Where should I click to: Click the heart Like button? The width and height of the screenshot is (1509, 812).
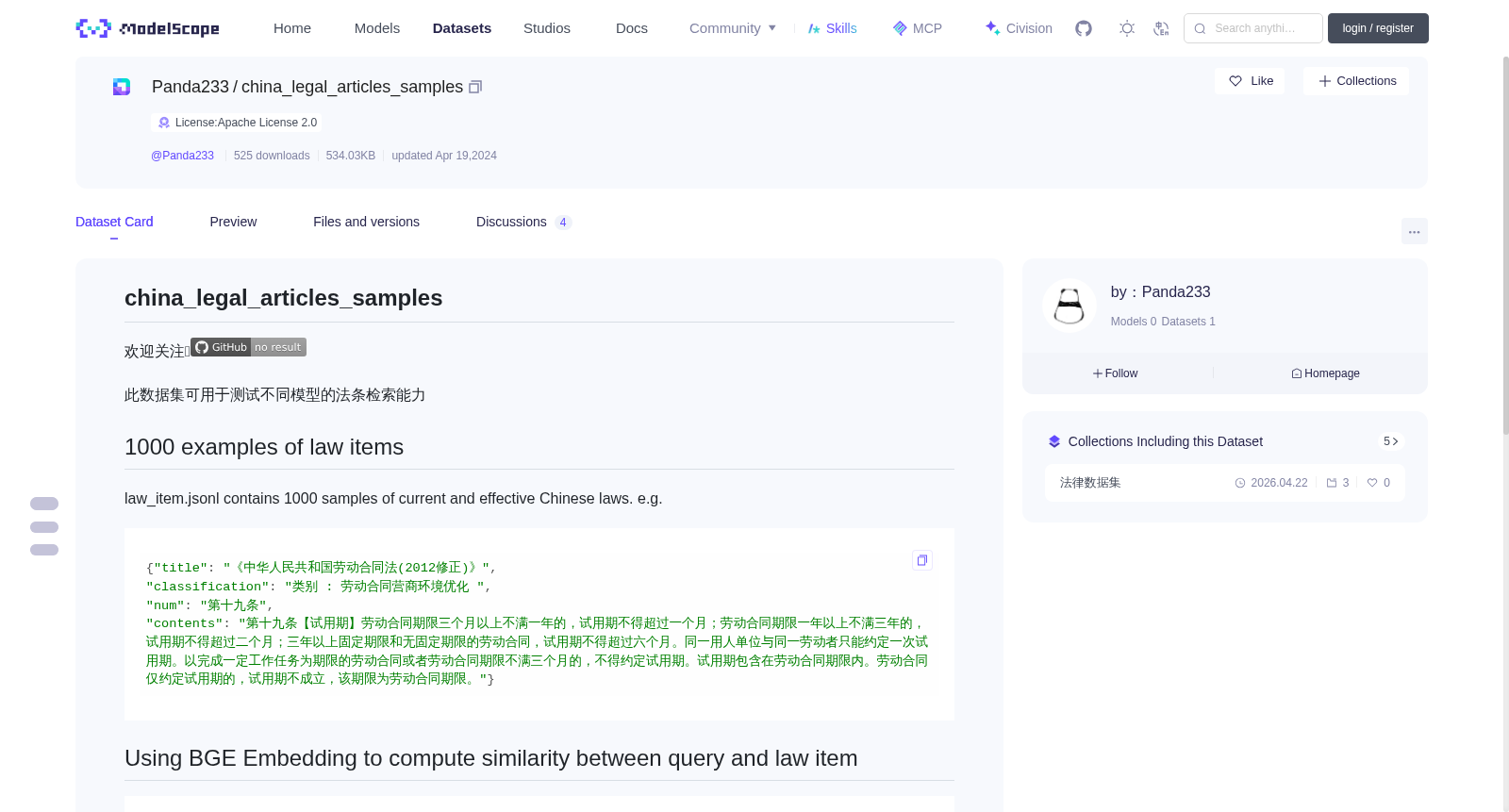coord(1250,81)
